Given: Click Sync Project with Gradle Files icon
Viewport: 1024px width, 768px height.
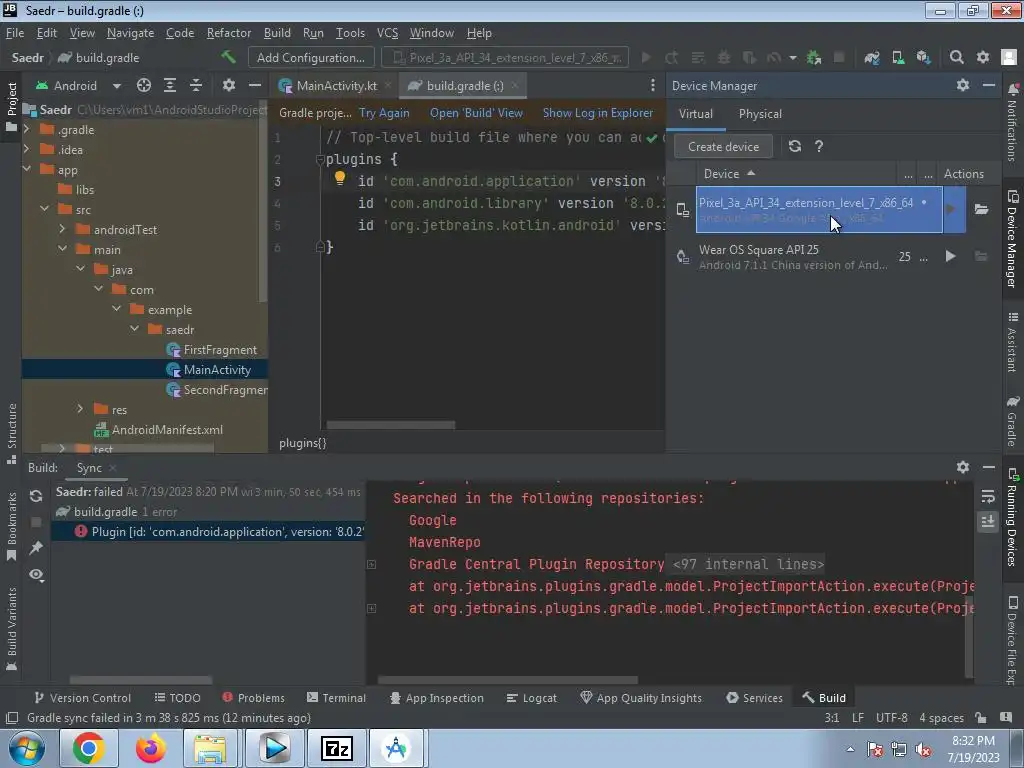Looking at the screenshot, I should tap(872, 57).
